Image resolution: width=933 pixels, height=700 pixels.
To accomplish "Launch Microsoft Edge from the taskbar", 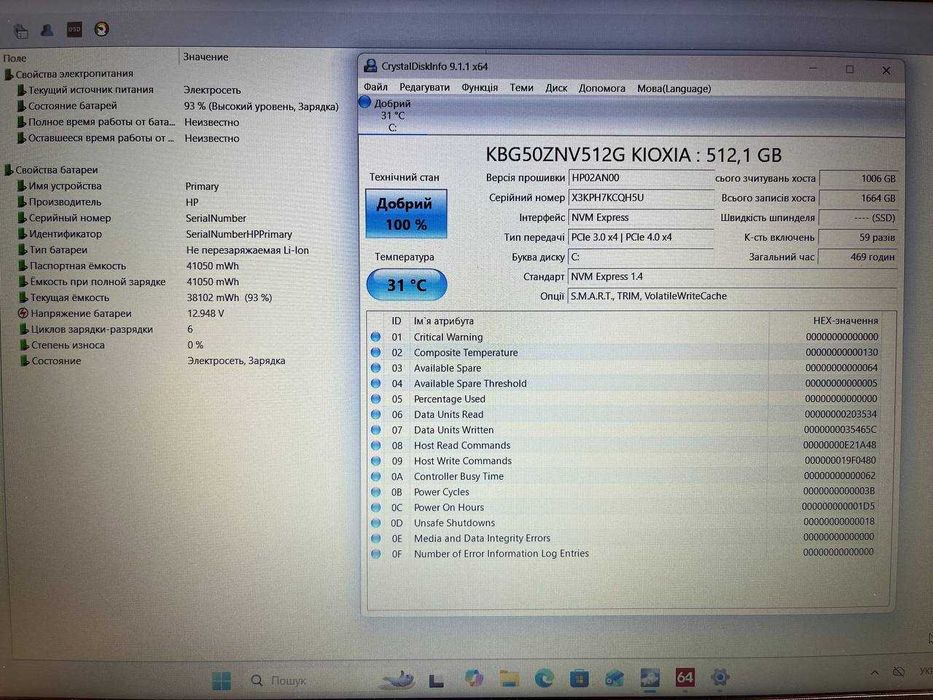I will (544, 678).
